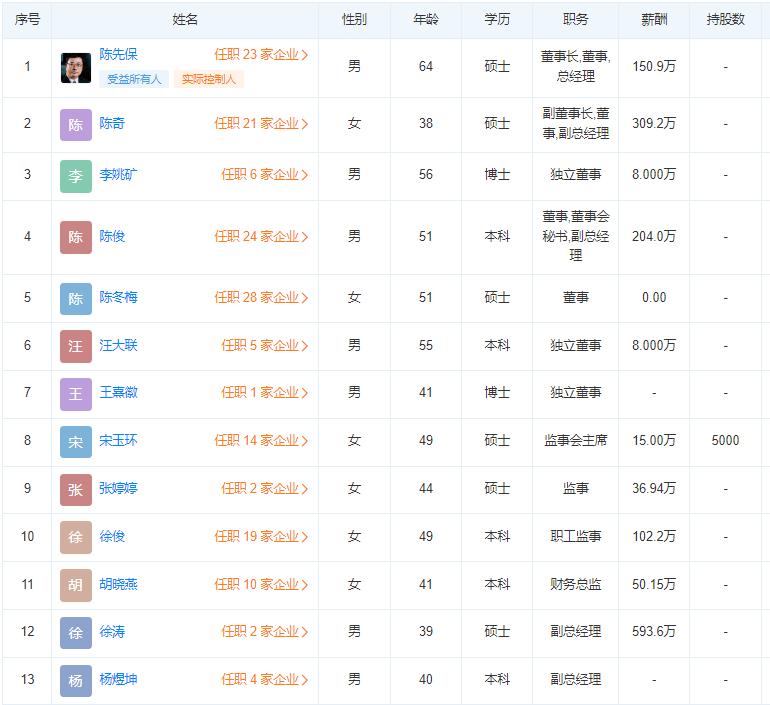Click the 张 avatar for 张婷婷
The height and width of the screenshot is (705, 770).
pos(75,489)
